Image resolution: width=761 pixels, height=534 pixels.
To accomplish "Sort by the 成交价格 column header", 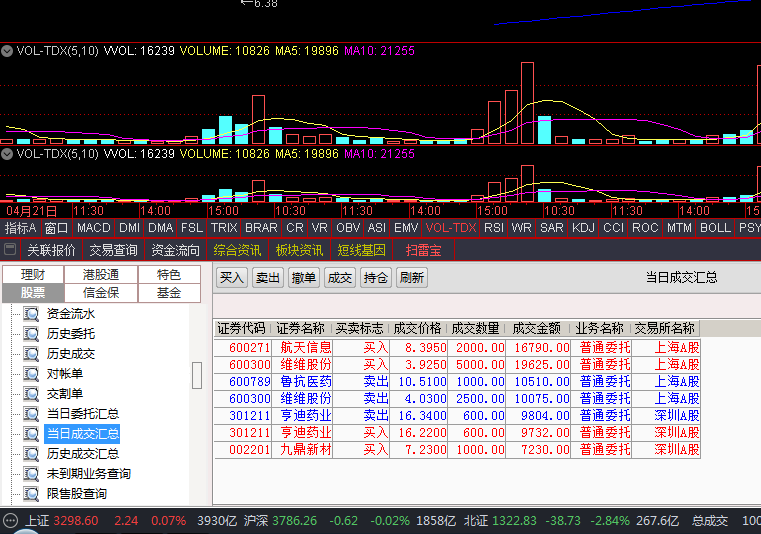I will pos(418,329).
